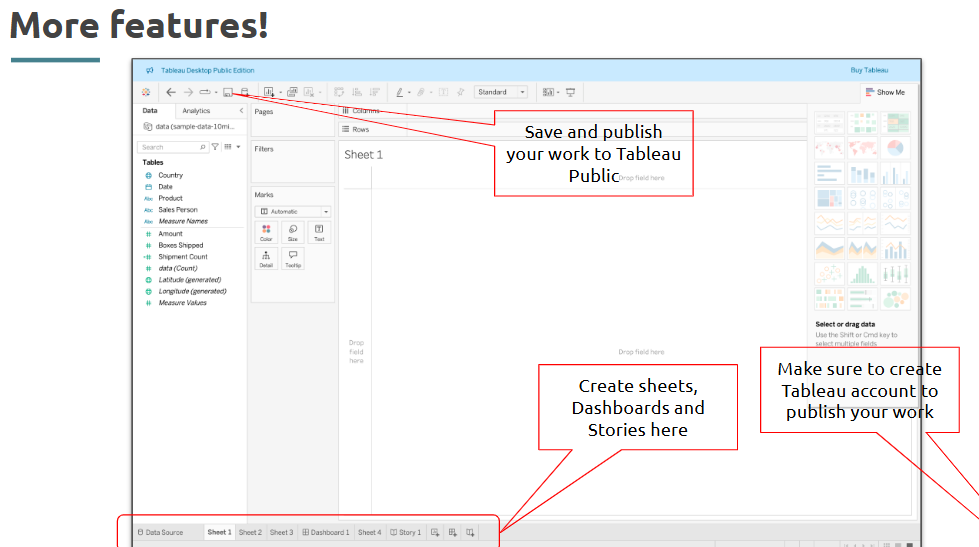Select the Sheet 2 tab
Screen dimensions: 979x547
[x=250, y=533]
